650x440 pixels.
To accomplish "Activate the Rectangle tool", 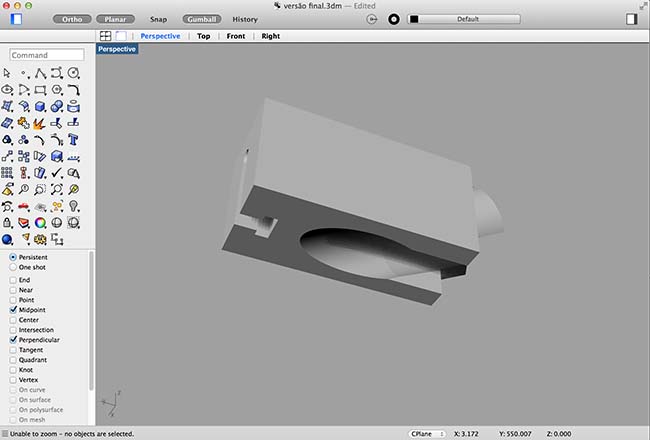I will [40, 90].
